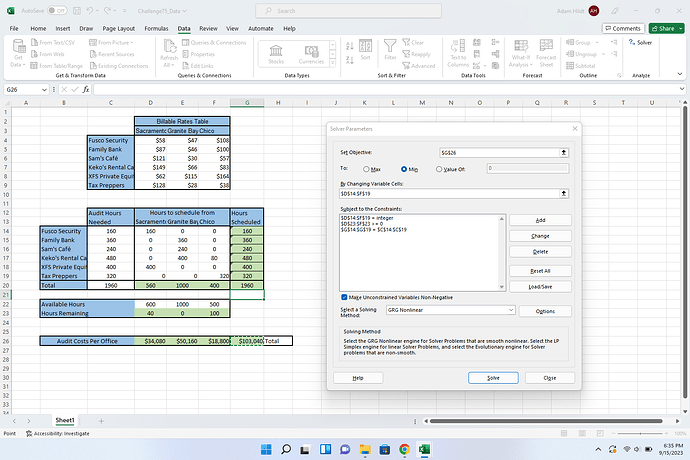Open the Forecast Sheet tool
The height and width of the screenshot is (460, 690).
546,53
